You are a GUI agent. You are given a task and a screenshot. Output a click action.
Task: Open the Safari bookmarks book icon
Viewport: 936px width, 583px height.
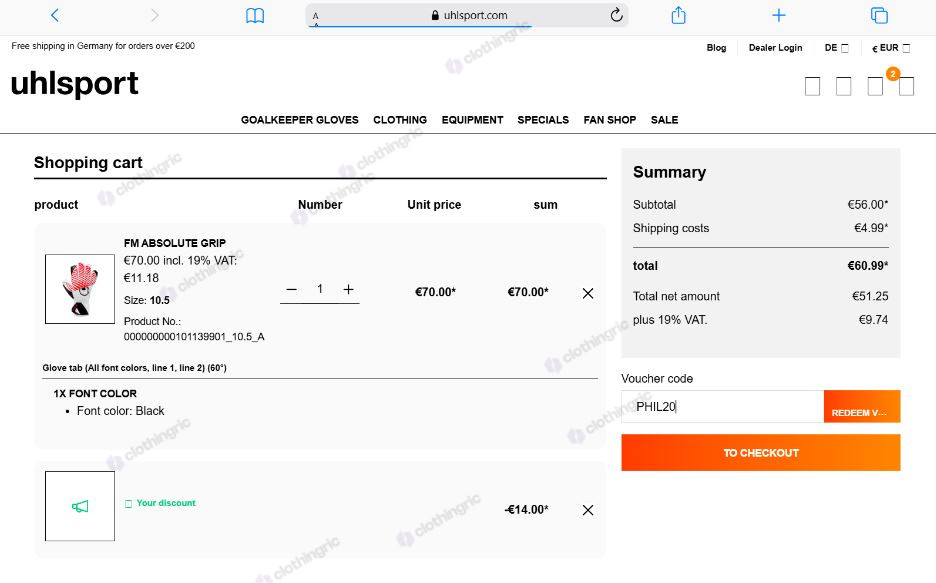[x=255, y=16]
